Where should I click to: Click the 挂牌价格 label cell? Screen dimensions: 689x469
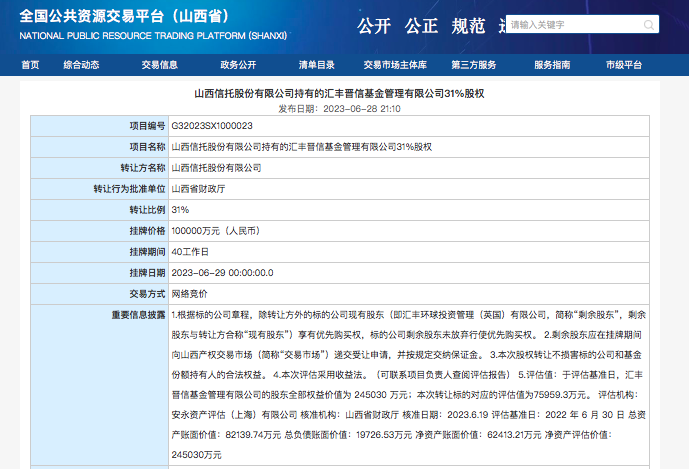[100, 231]
